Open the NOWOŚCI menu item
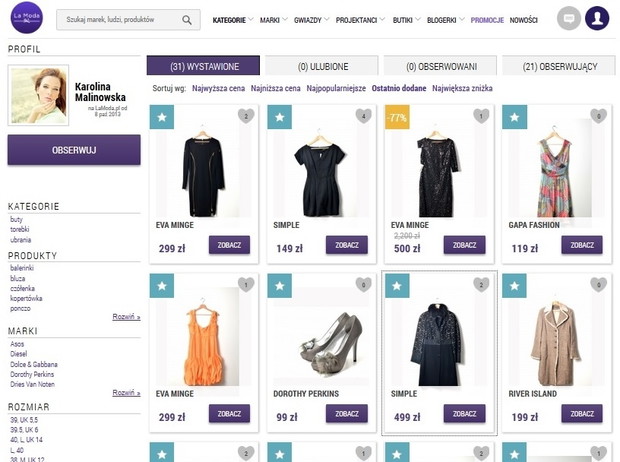 [524, 20]
